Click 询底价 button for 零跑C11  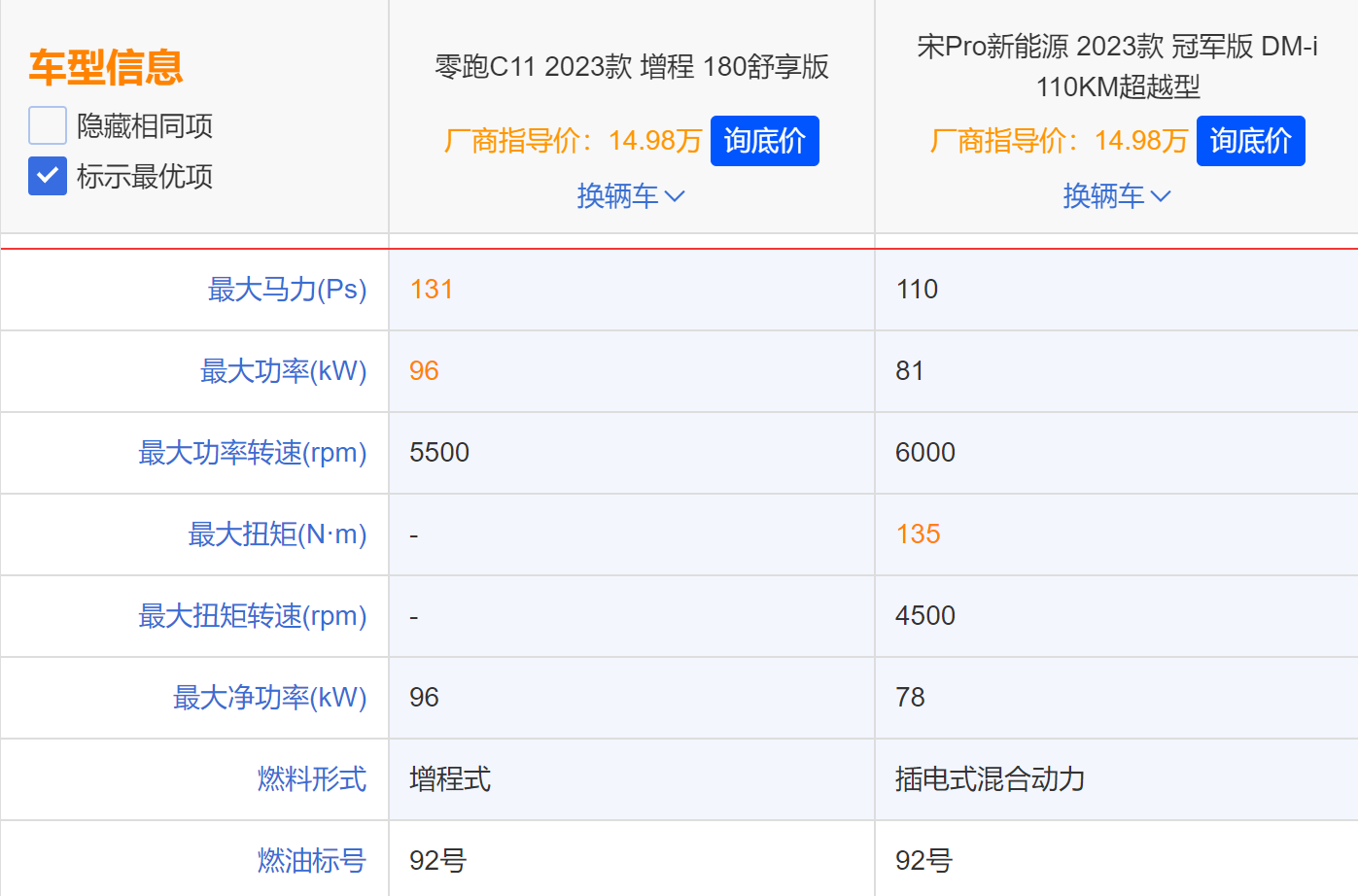(764, 141)
